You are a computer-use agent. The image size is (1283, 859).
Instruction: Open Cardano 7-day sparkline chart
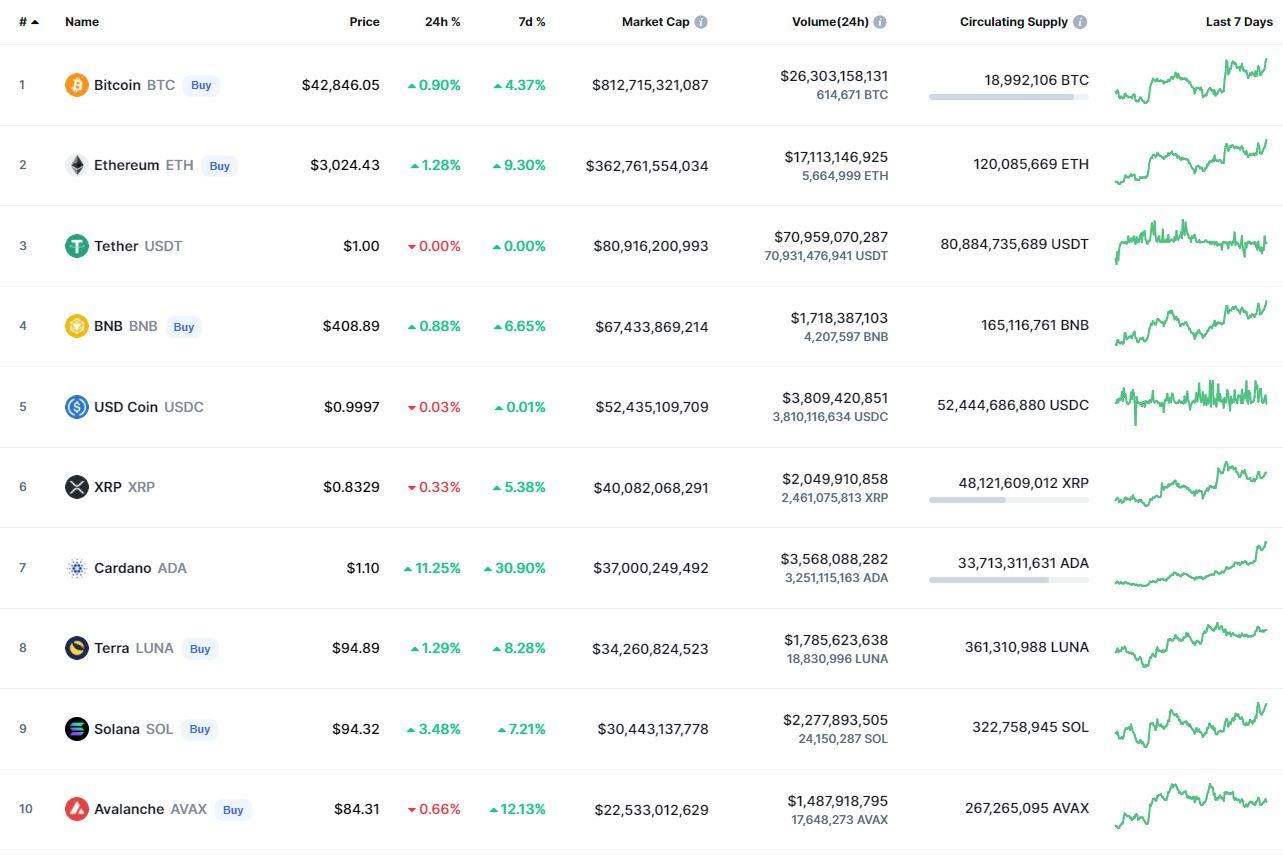click(x=1191, y=564)
